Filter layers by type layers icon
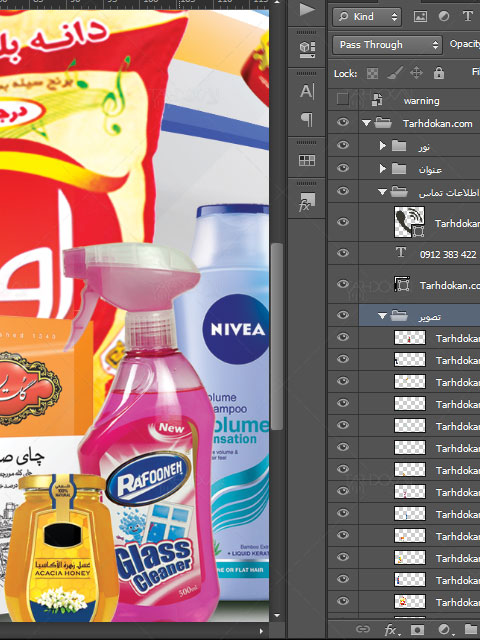480x640 pixels. click(x=467, y=16)
